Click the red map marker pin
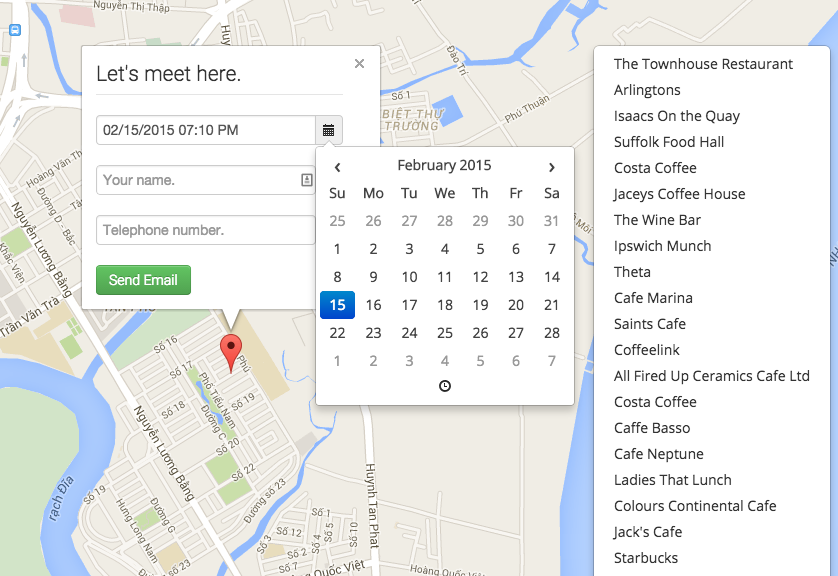This screenshot has width=838, height=576. coord(231,353)
